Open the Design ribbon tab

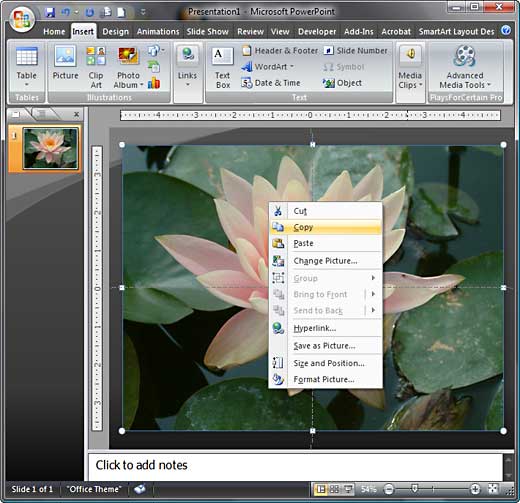click(x=115, y=32)
